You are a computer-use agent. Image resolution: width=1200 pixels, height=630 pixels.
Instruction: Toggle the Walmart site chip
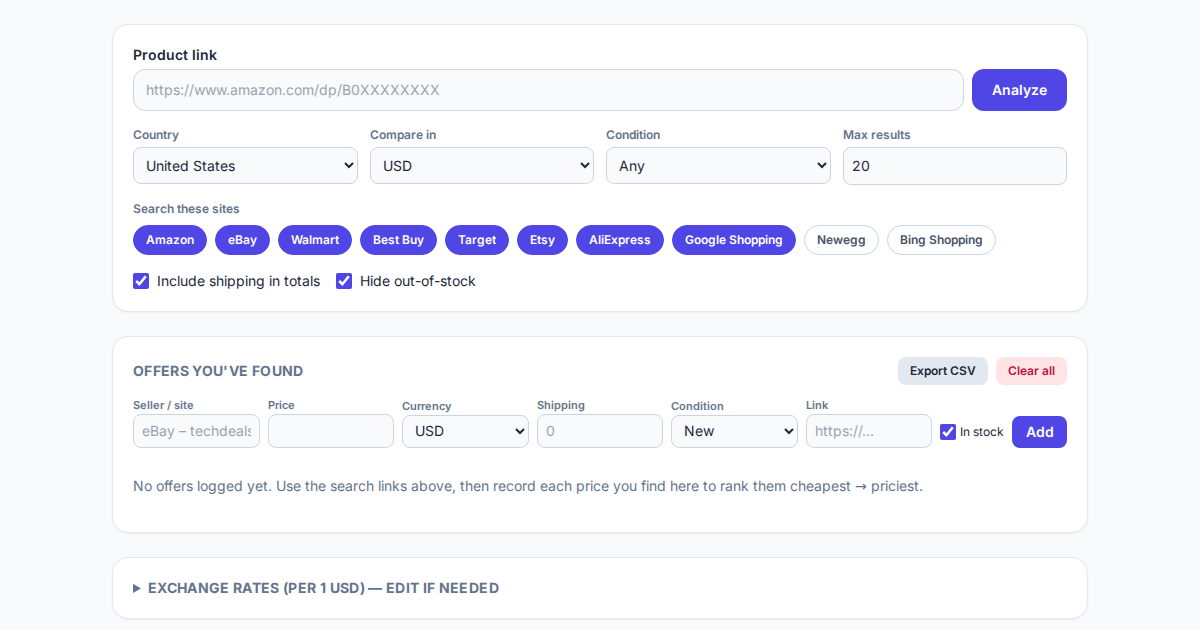point(315,240)
